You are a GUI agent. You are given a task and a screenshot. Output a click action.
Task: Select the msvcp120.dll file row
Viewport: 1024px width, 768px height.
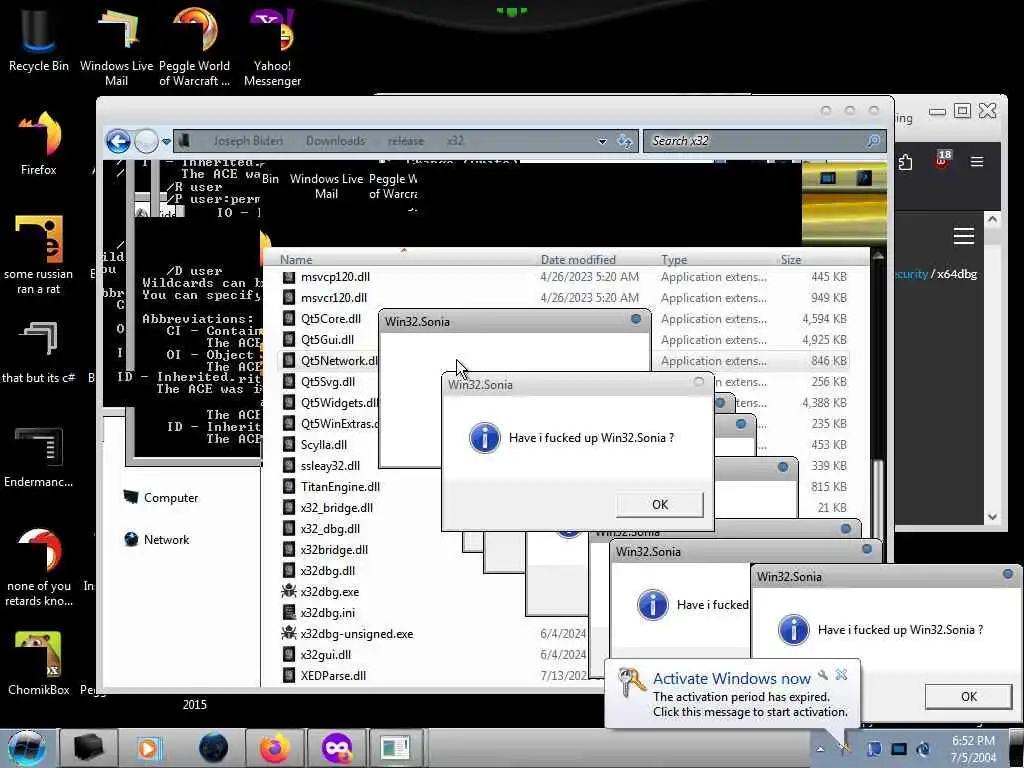click(565, 277)
